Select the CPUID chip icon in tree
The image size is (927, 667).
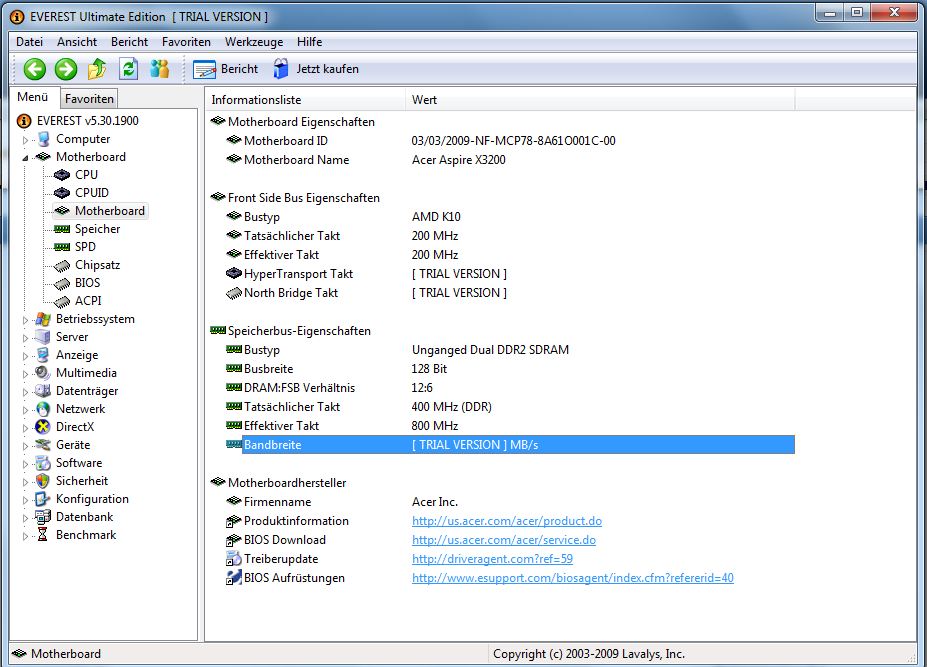coord(62,193)
